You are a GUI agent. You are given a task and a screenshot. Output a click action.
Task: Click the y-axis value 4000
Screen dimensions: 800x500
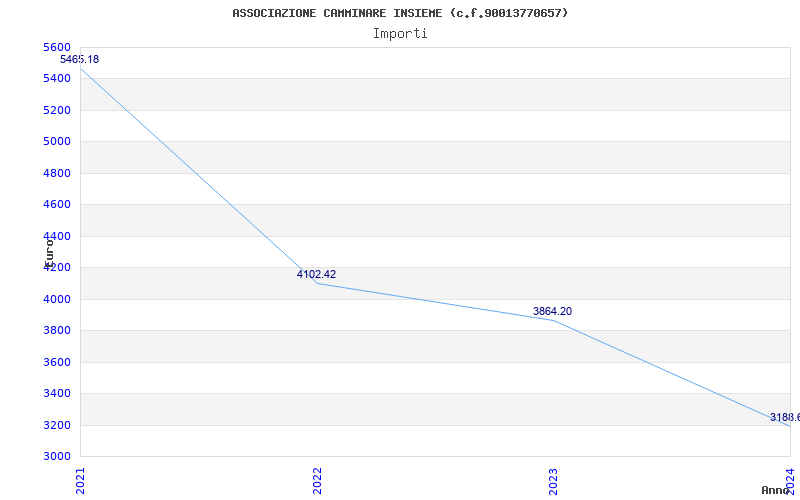[x=57, y=299]
